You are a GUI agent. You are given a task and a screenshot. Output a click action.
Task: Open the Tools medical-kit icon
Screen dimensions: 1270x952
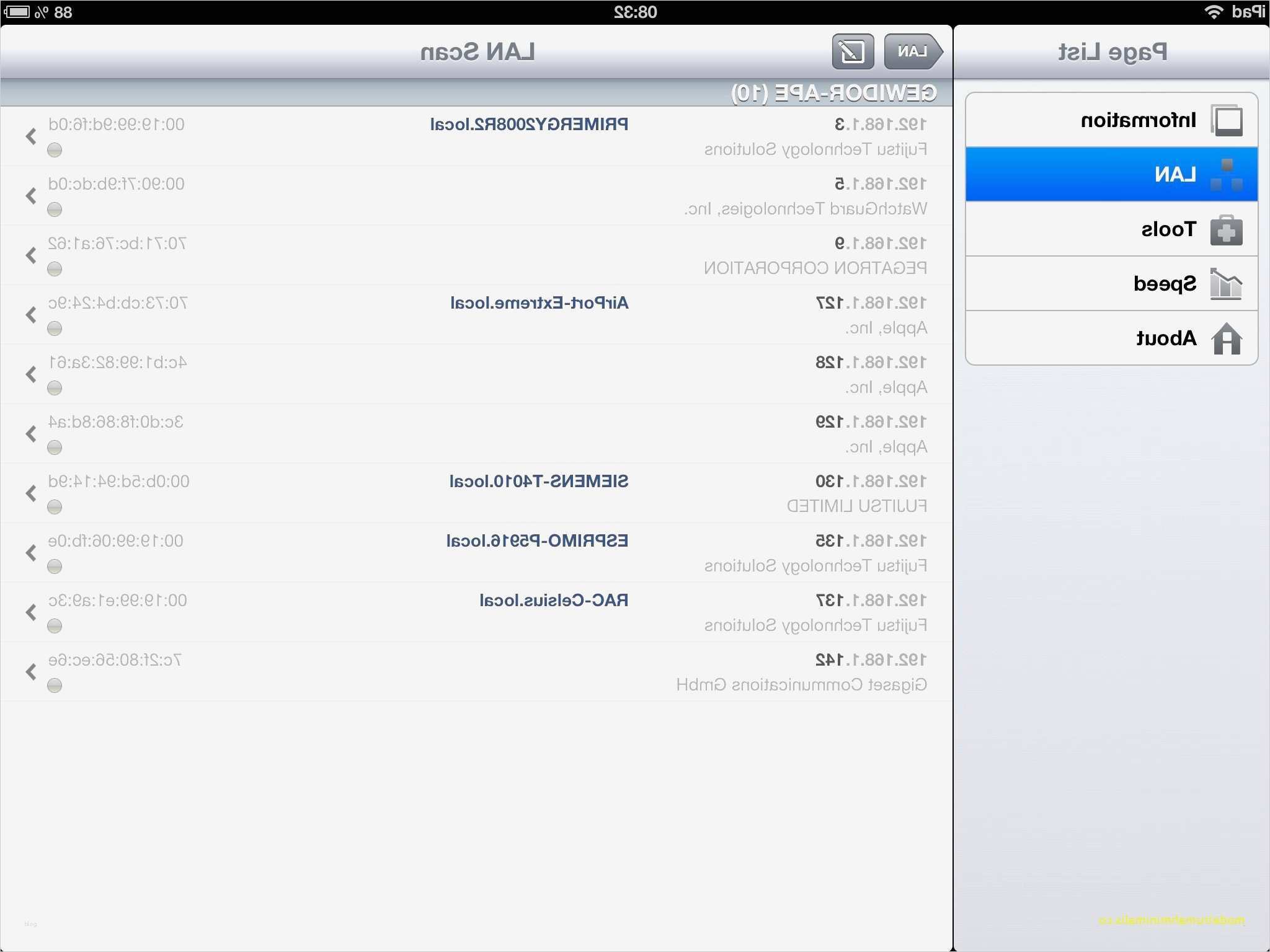pyautogui.click(x=1227, y=230)
